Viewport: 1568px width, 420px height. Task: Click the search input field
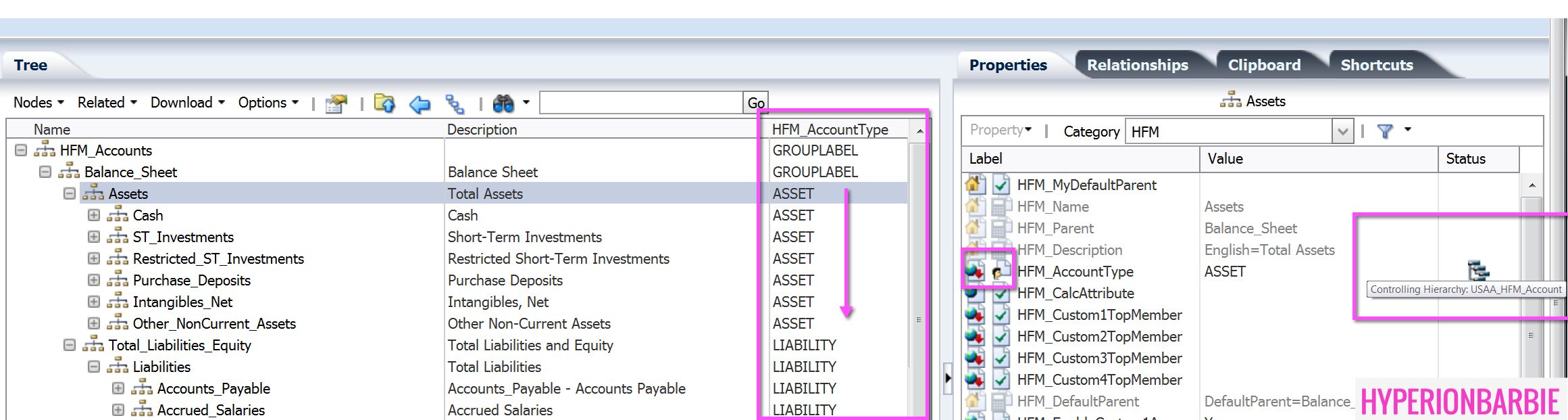(640, 103)
